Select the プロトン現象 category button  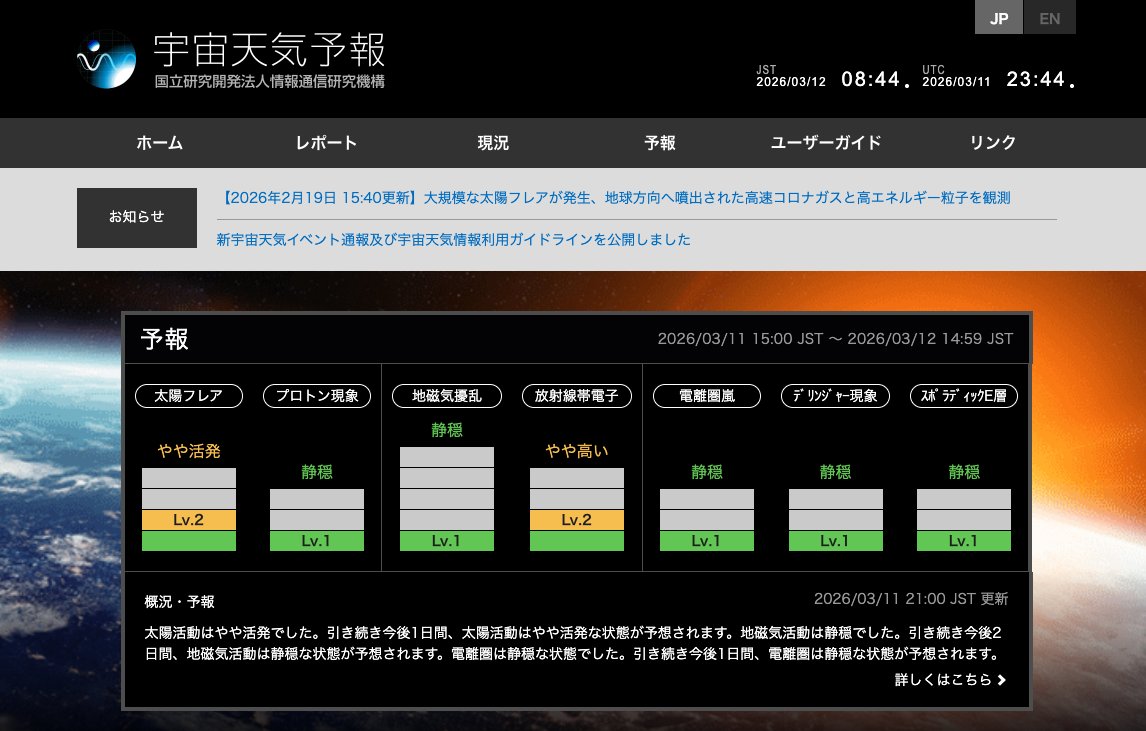point(317,396)
